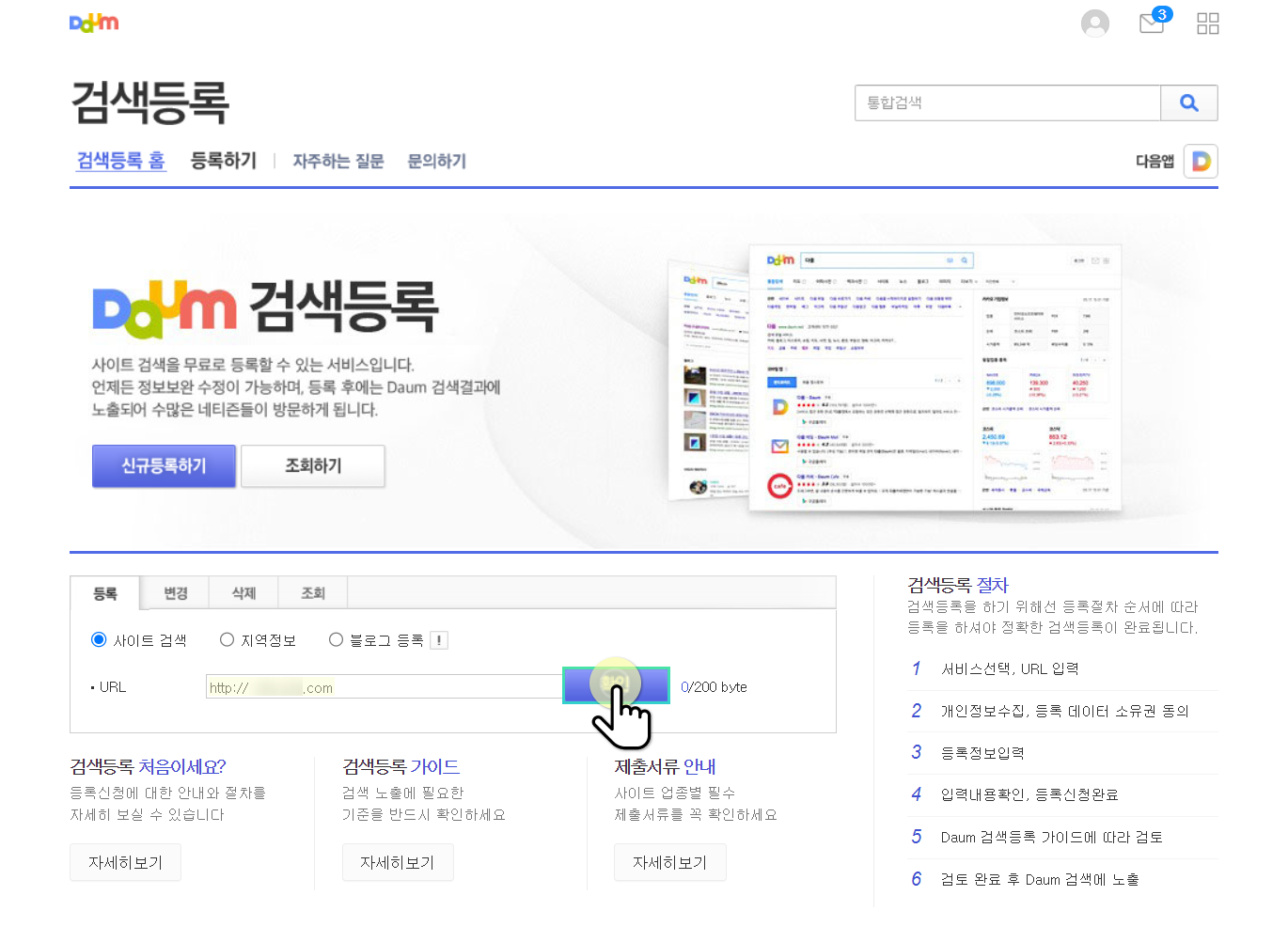Click the 다음앱 text label
The image size is (1288, 927).
coord(1154,161)
